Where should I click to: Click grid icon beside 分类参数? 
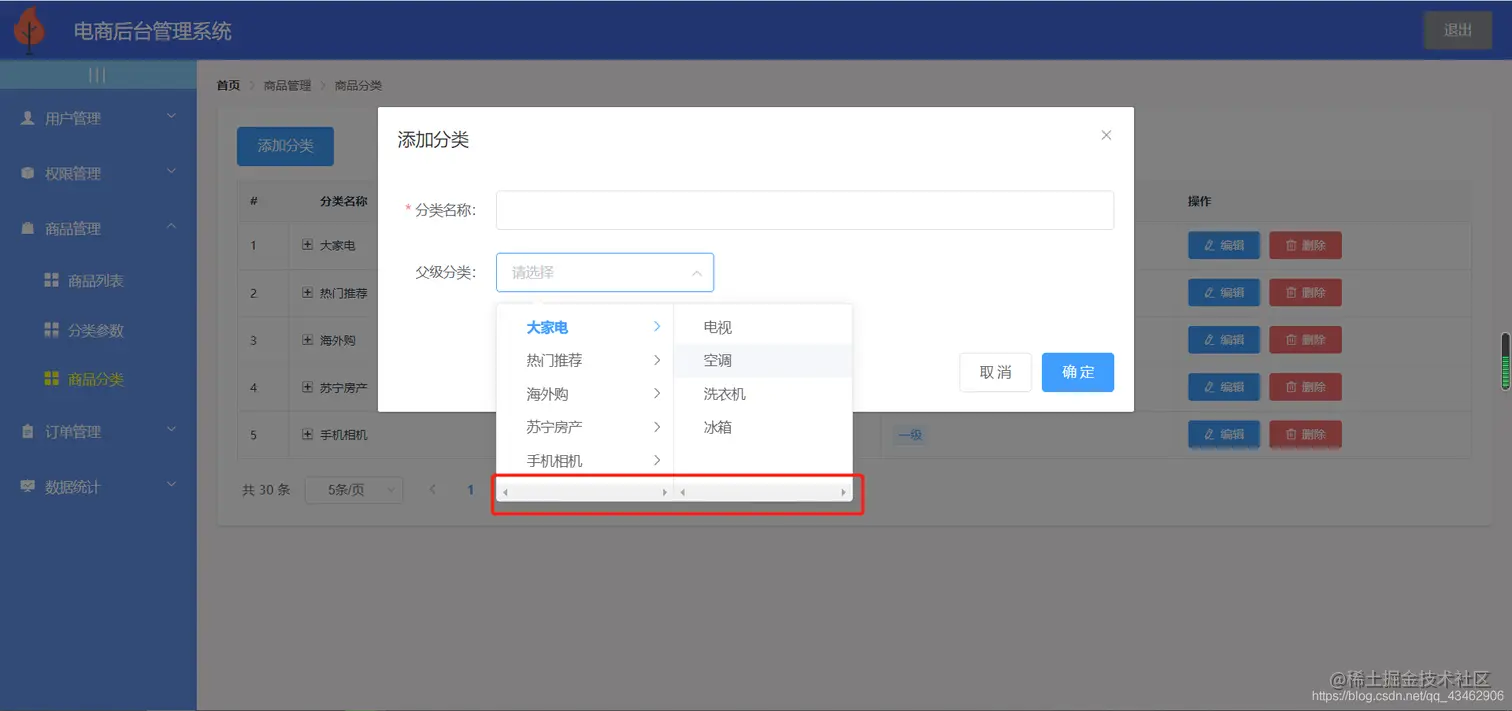(52, 330)
